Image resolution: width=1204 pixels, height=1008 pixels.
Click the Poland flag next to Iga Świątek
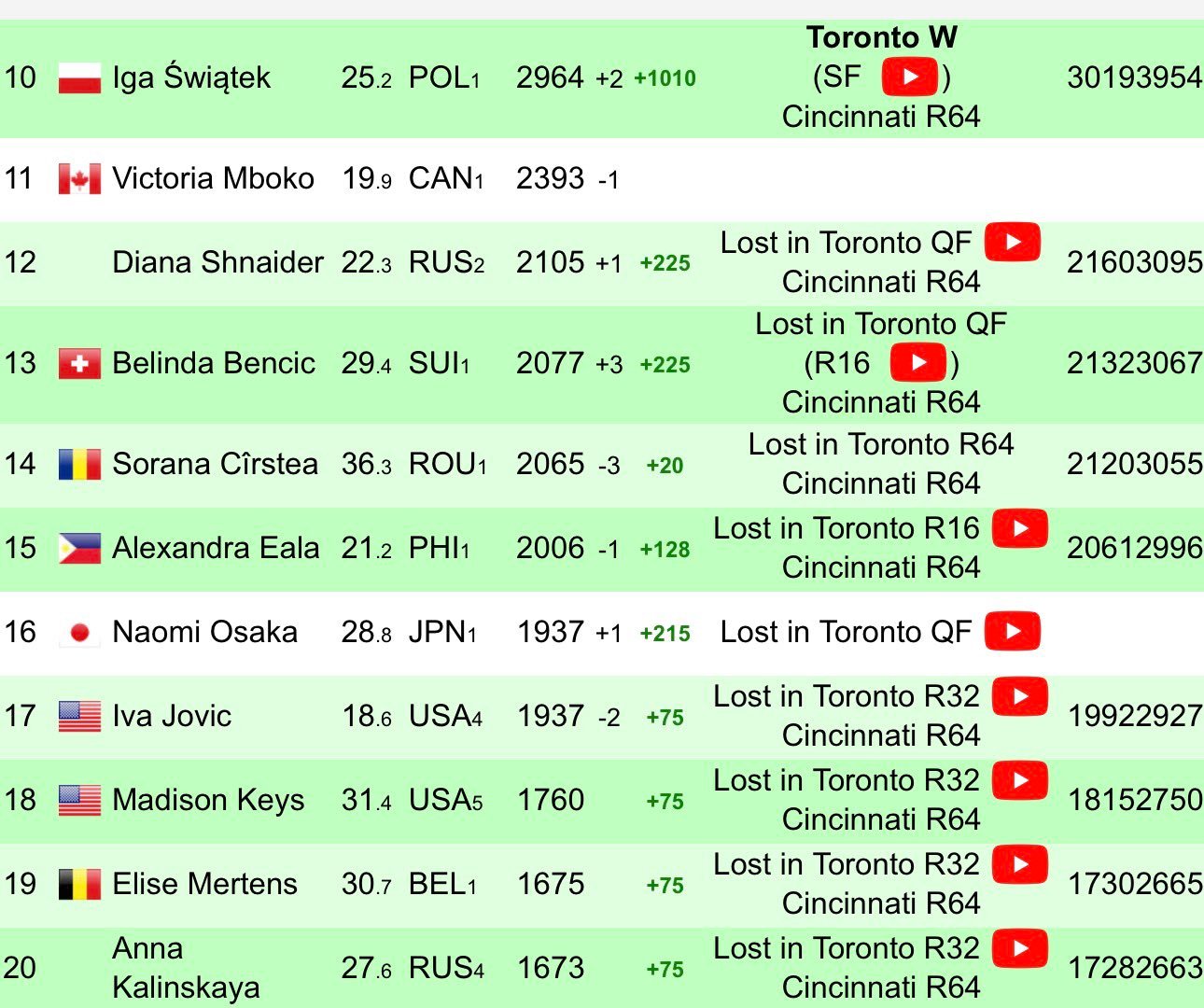point(79,77)
